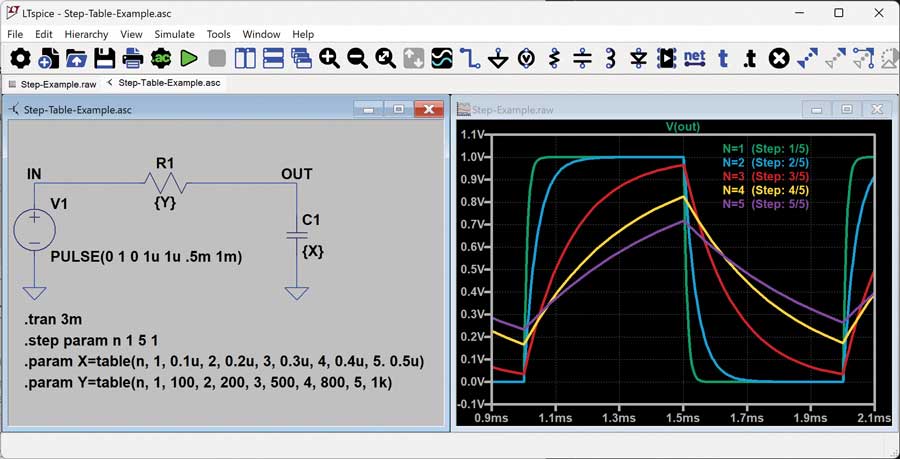Switch to the Step-Table-Example.asc tab
This screenshot has height=459, width=900.
click(x=168, y=83)
